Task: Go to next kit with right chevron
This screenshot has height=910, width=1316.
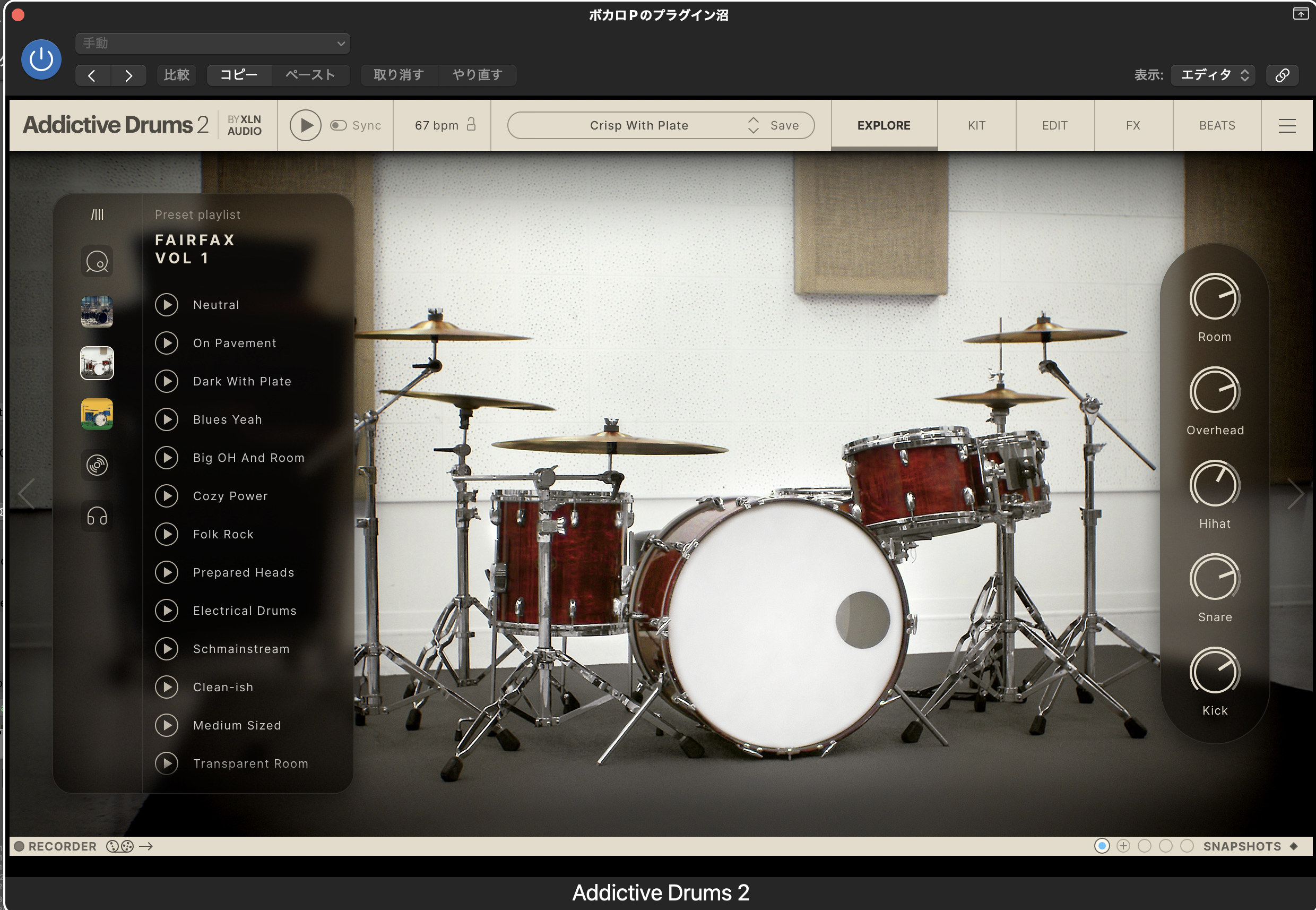Action: coord(1295,494)
